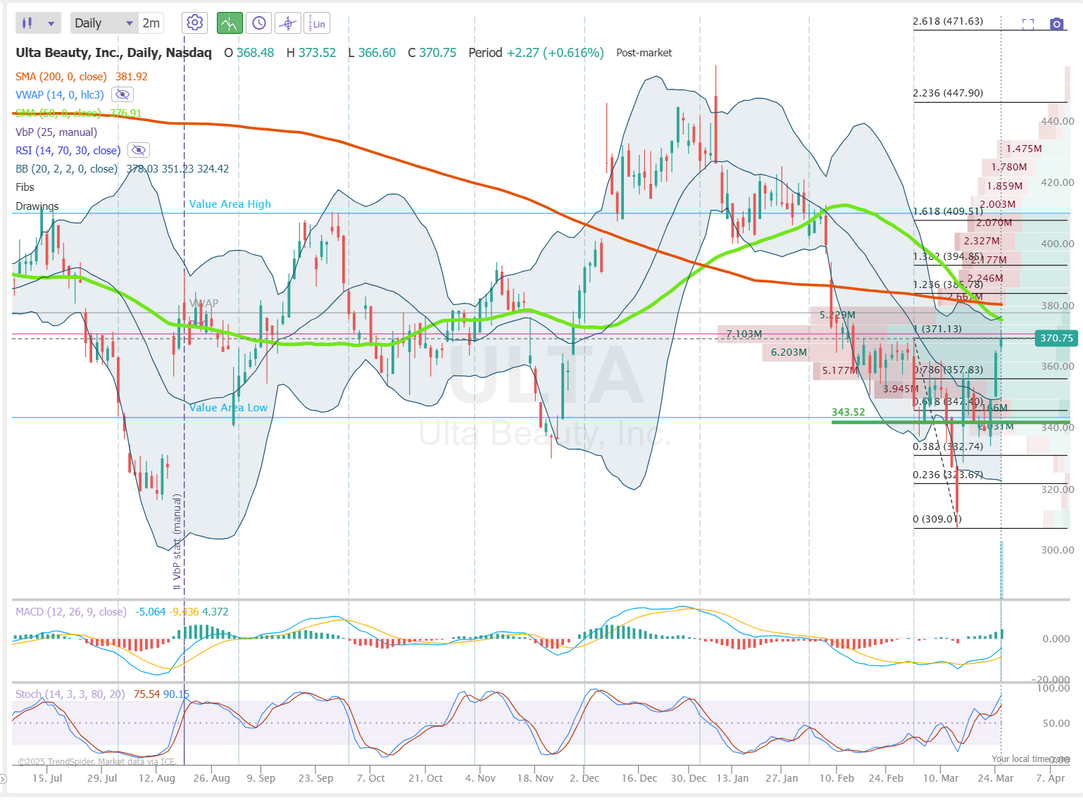Select the SMA (50, 0, close) indicator label
Image resolution: width=1083 pixels, height=800 pixels.
(59, 113)
